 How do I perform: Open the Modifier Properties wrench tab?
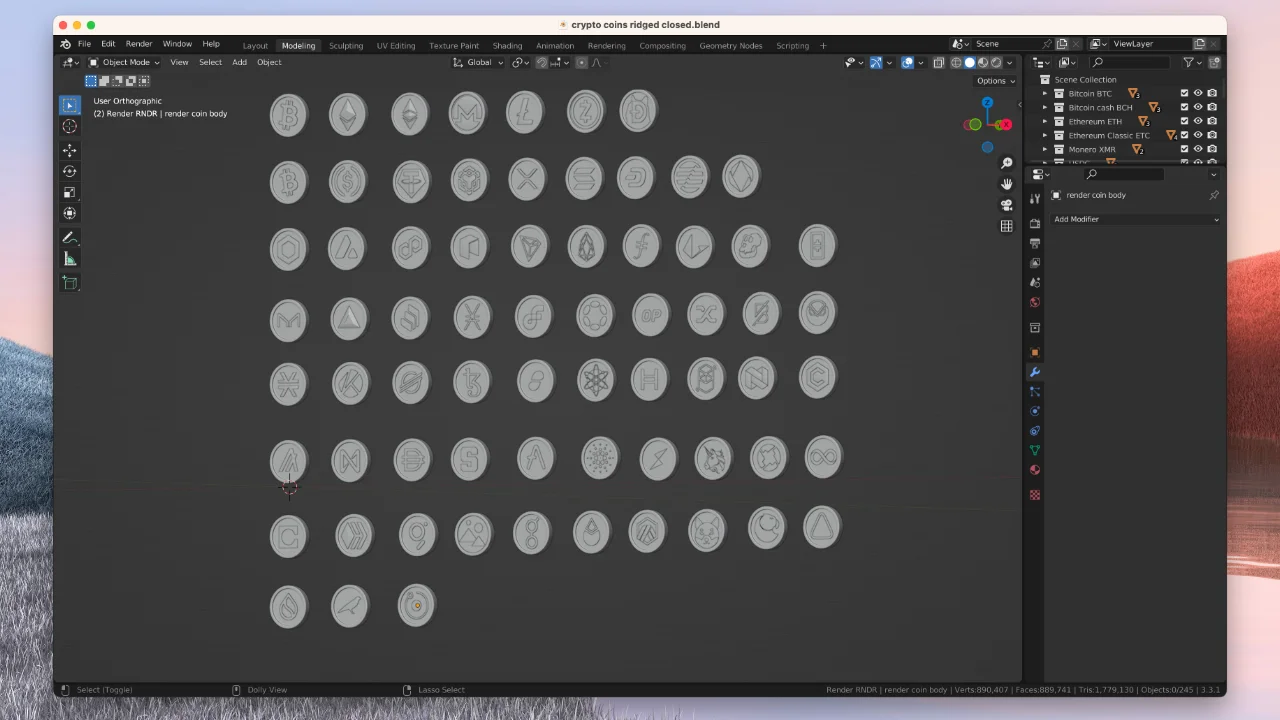click(x=1035, y=372)
